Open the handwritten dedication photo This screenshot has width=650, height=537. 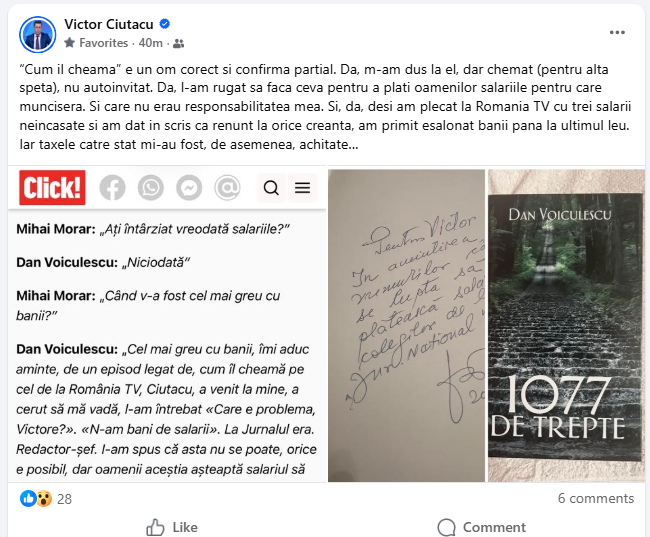point(406,326)
